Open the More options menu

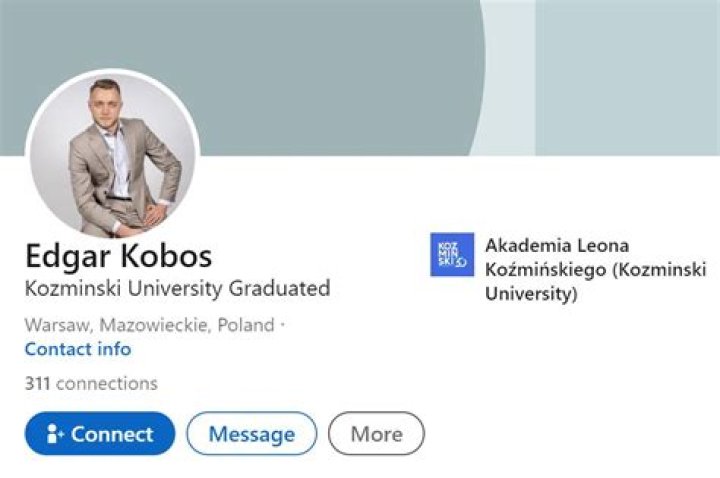tap(376, 434)
